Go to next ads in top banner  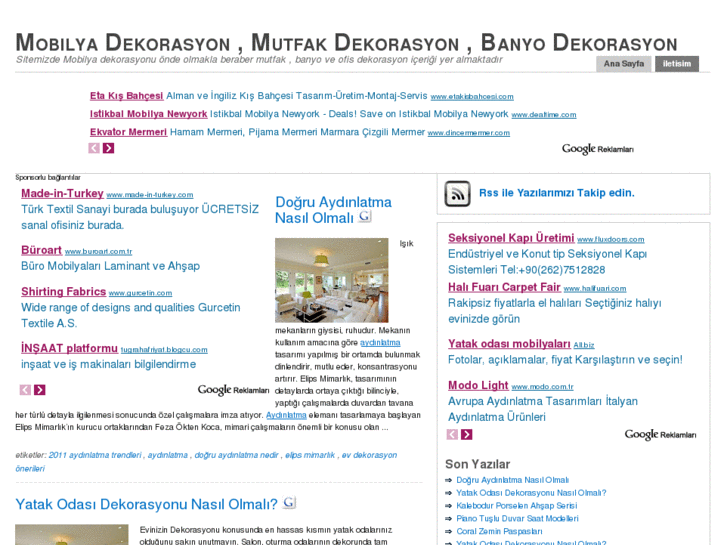[x=108, y=148]
